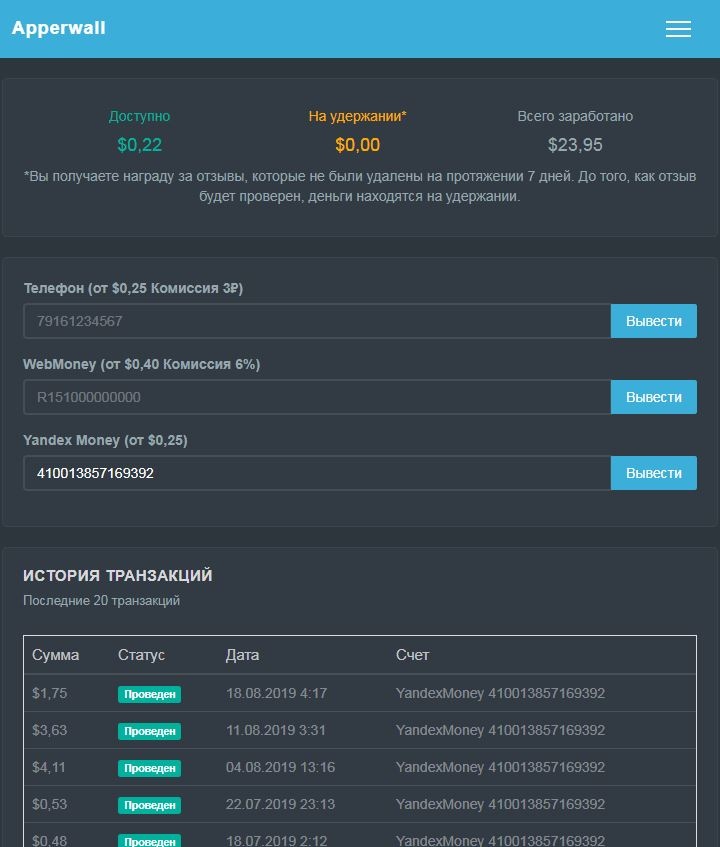Screen dimensions: 720x847
Task: Click the Дата column header
Action: [x=242, y=655]
